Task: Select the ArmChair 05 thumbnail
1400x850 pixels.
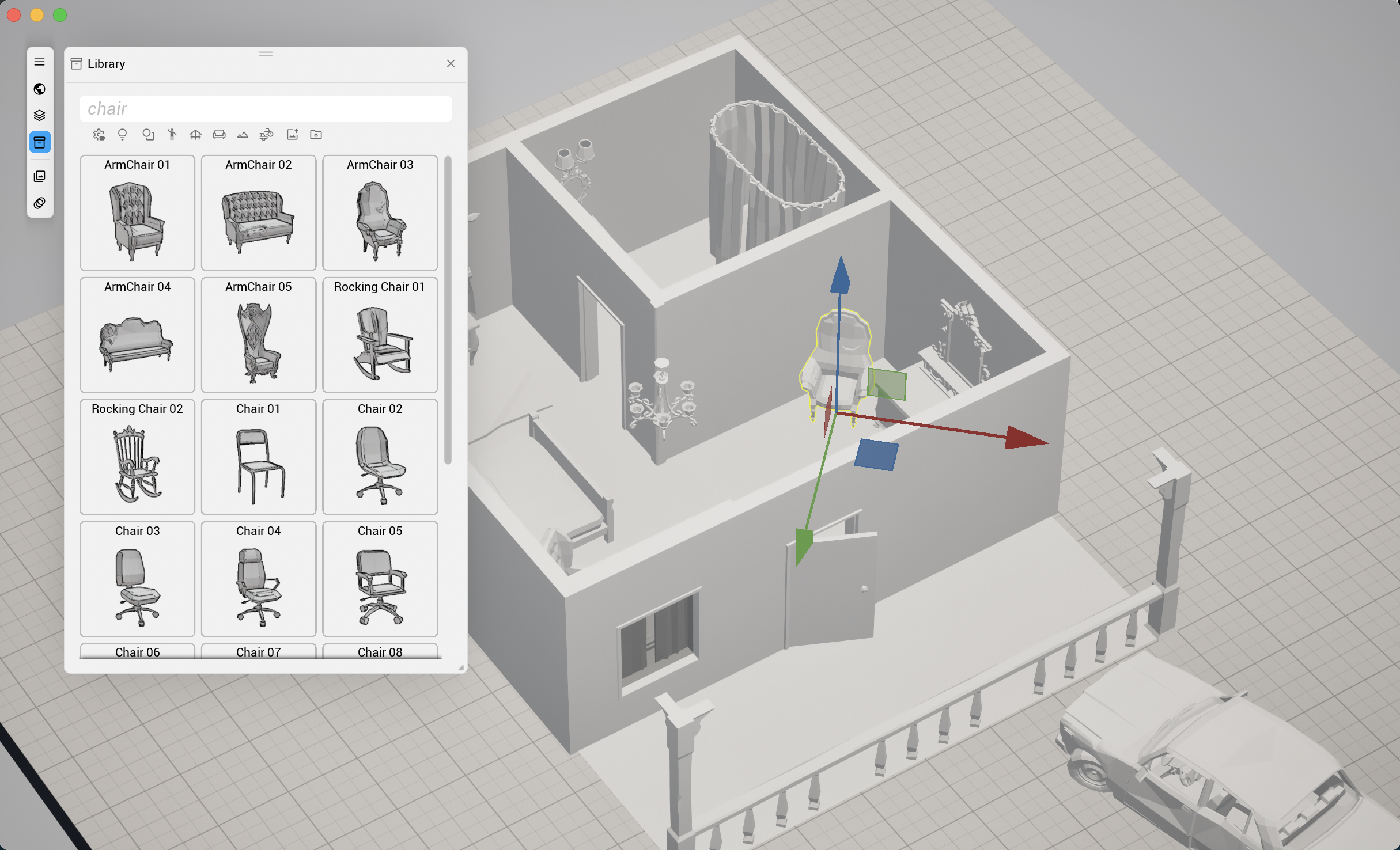Action: [x=259, y=335]
